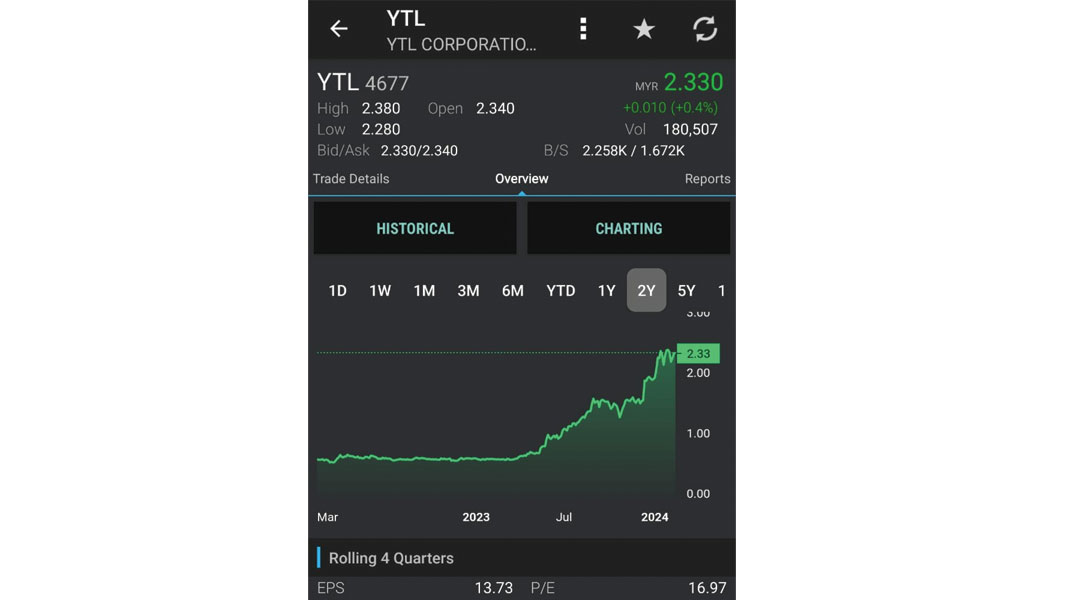Switch chart to 1Y range
The width and height of the screenshot is (1080, 600).
pyautogui.click(x=606, y=291)
